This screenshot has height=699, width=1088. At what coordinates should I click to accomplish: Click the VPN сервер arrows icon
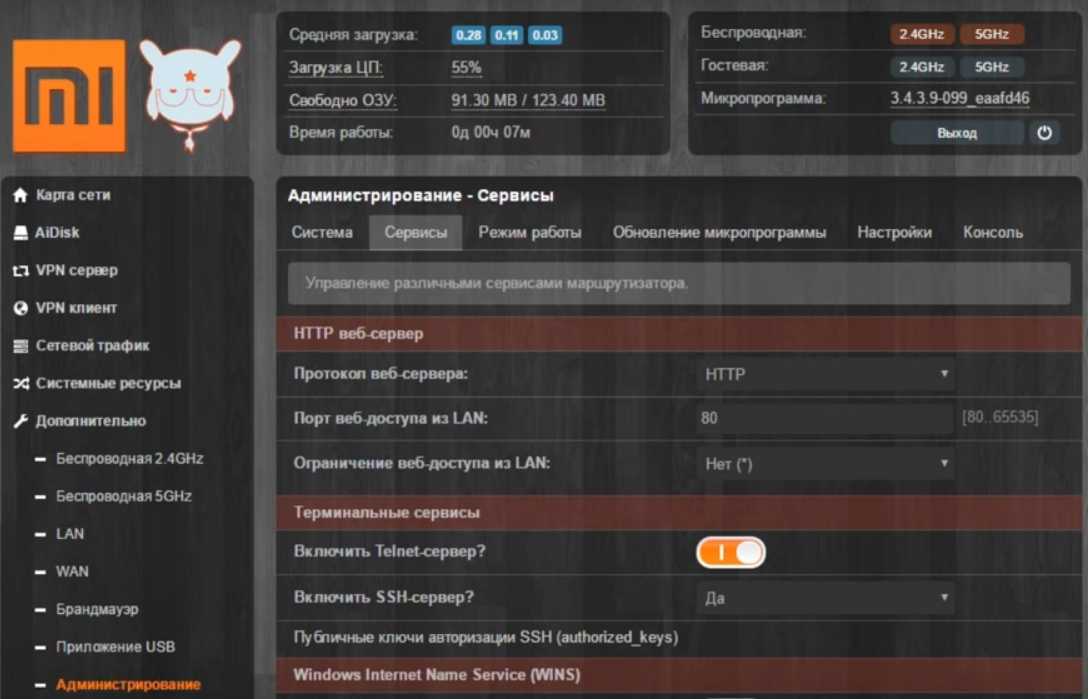point(20,271)
